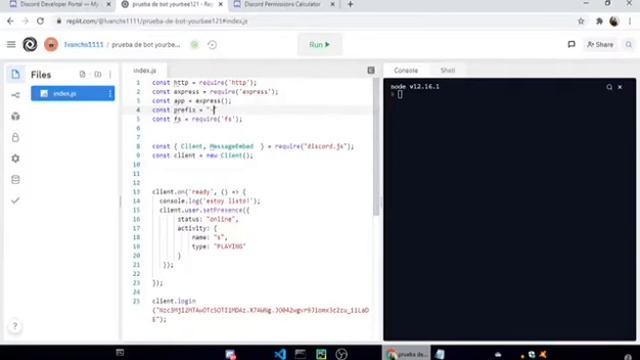
Task: Click the green status indicator beside the repl name
Action: (x=195, y=44)
